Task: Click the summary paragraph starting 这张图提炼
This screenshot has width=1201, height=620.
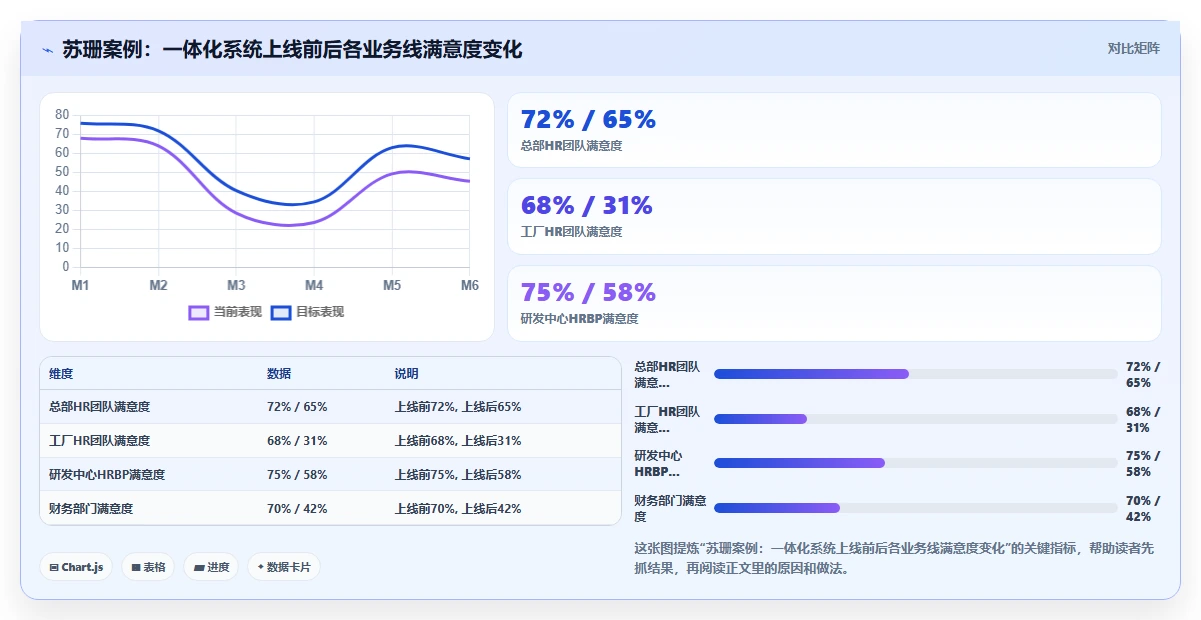Action: click(x=894, y=558)
